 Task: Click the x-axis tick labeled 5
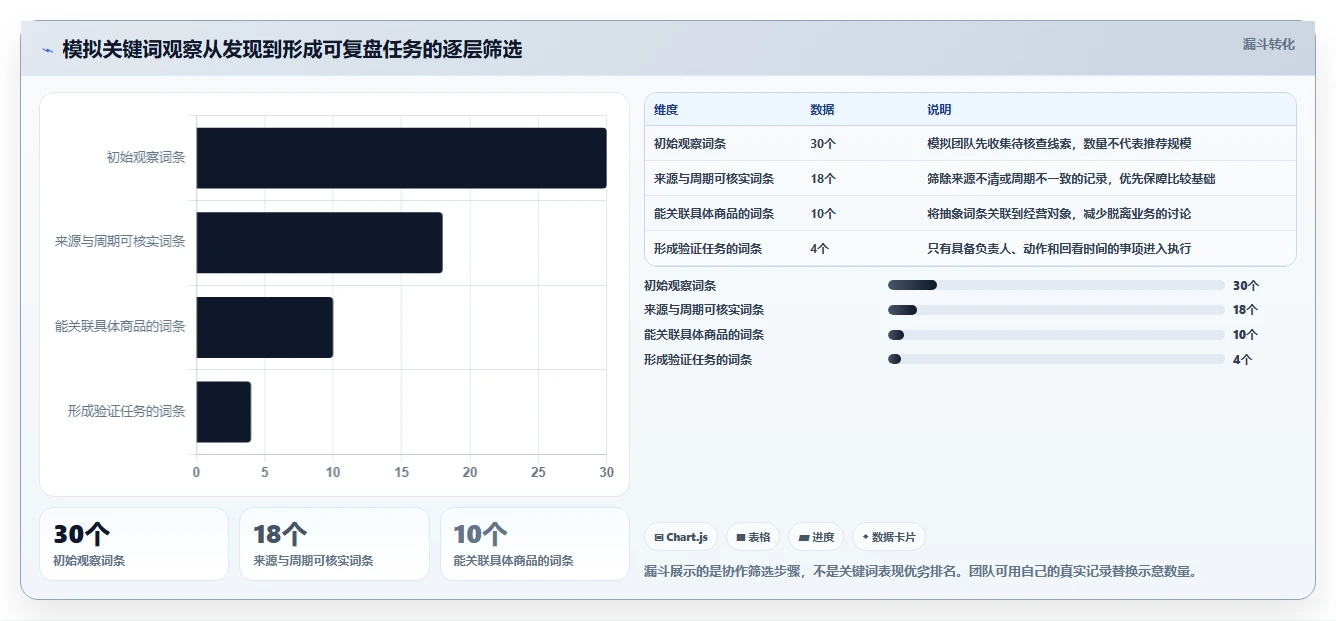click(265, 472)
